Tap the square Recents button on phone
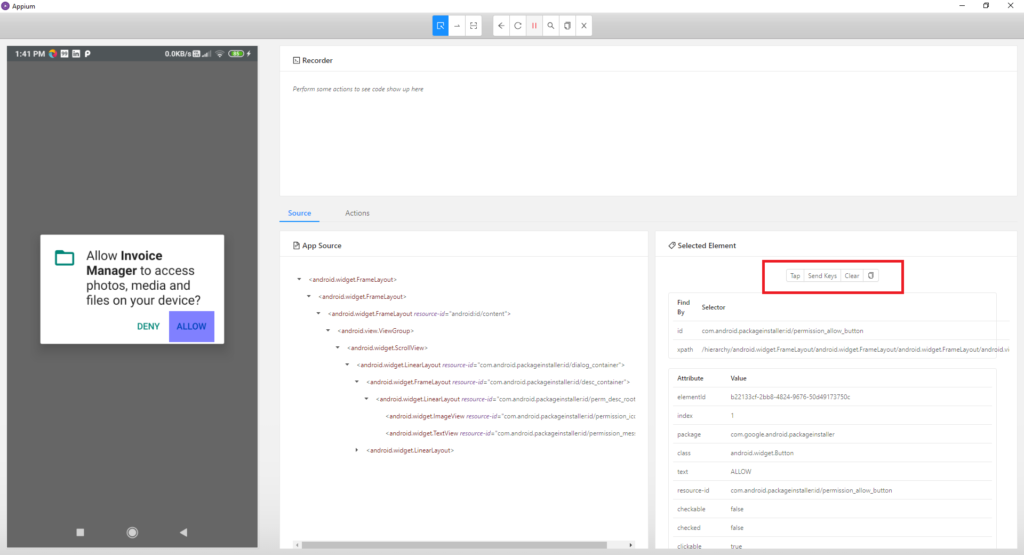Viewport: 1024px width, 555px height. coord(80,532)
